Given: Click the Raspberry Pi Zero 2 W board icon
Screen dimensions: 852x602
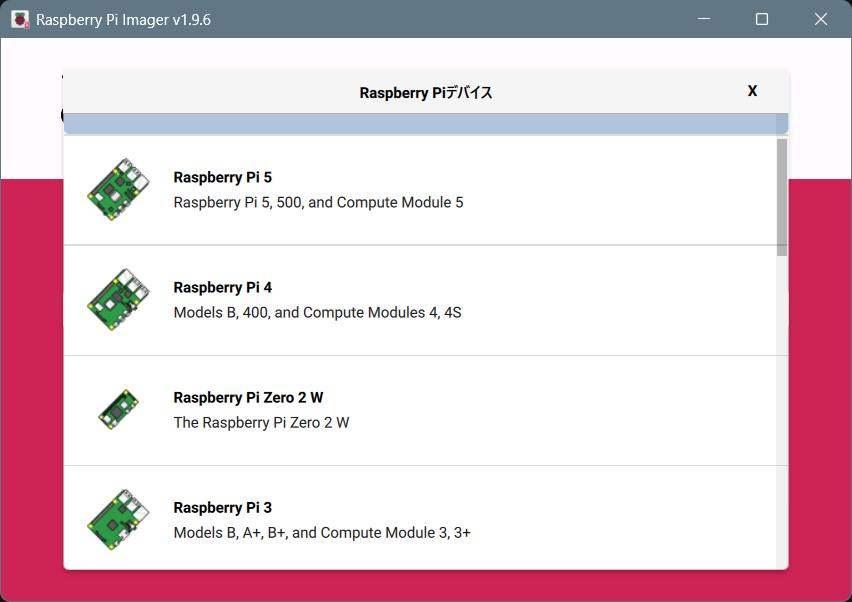Looking at the screenshot, I should click(x=118, y=410).
